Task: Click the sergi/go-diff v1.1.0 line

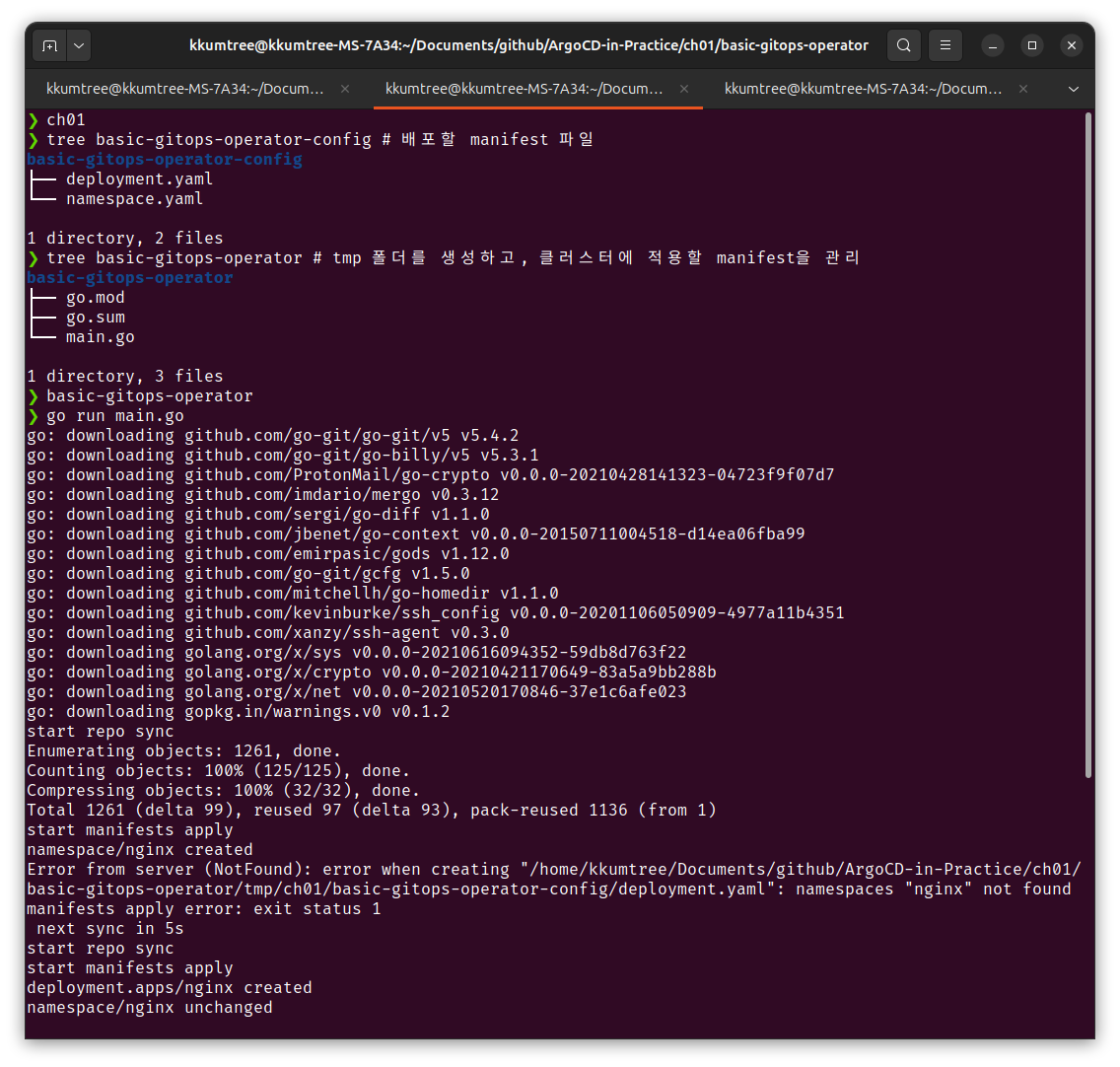Action: (x=258, y=515)
